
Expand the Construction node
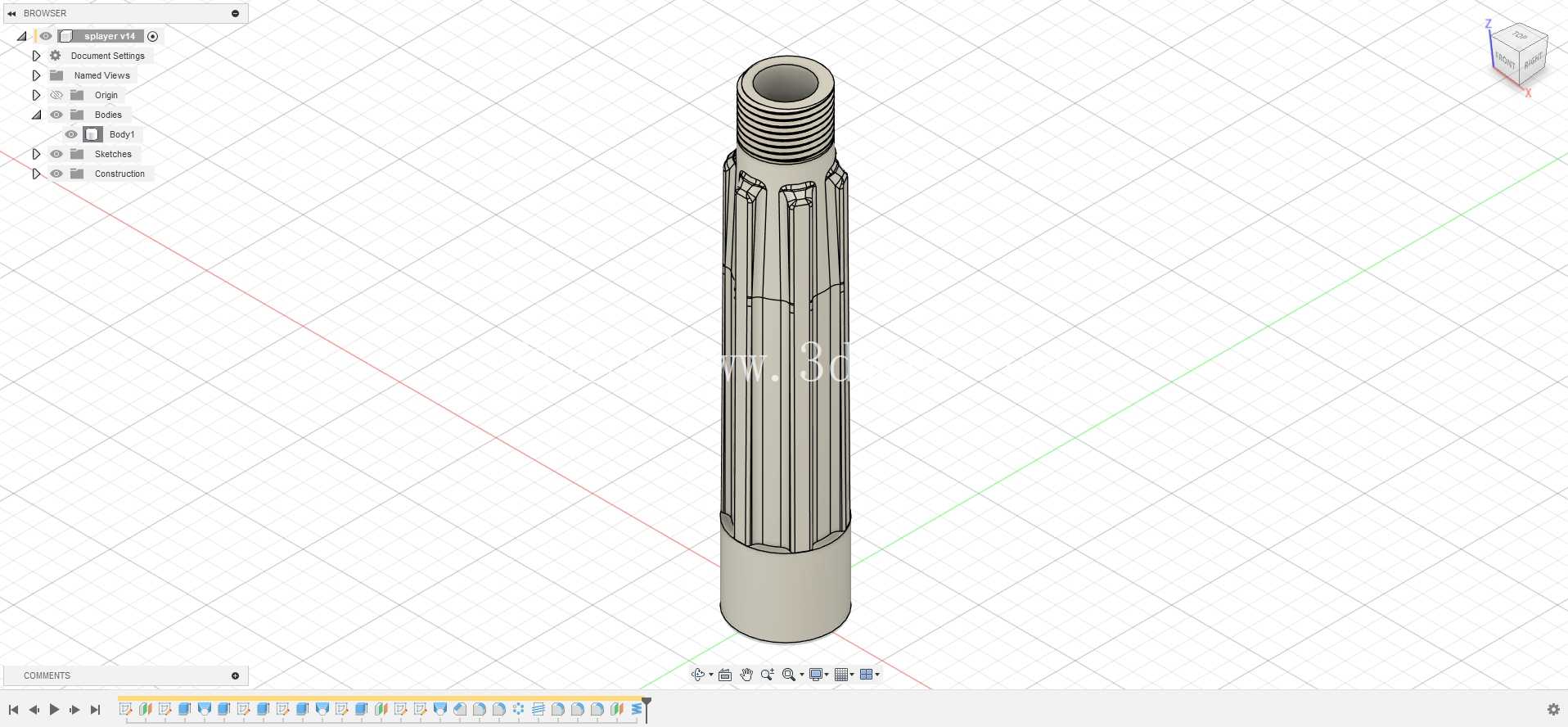click(x=36, y=174)
